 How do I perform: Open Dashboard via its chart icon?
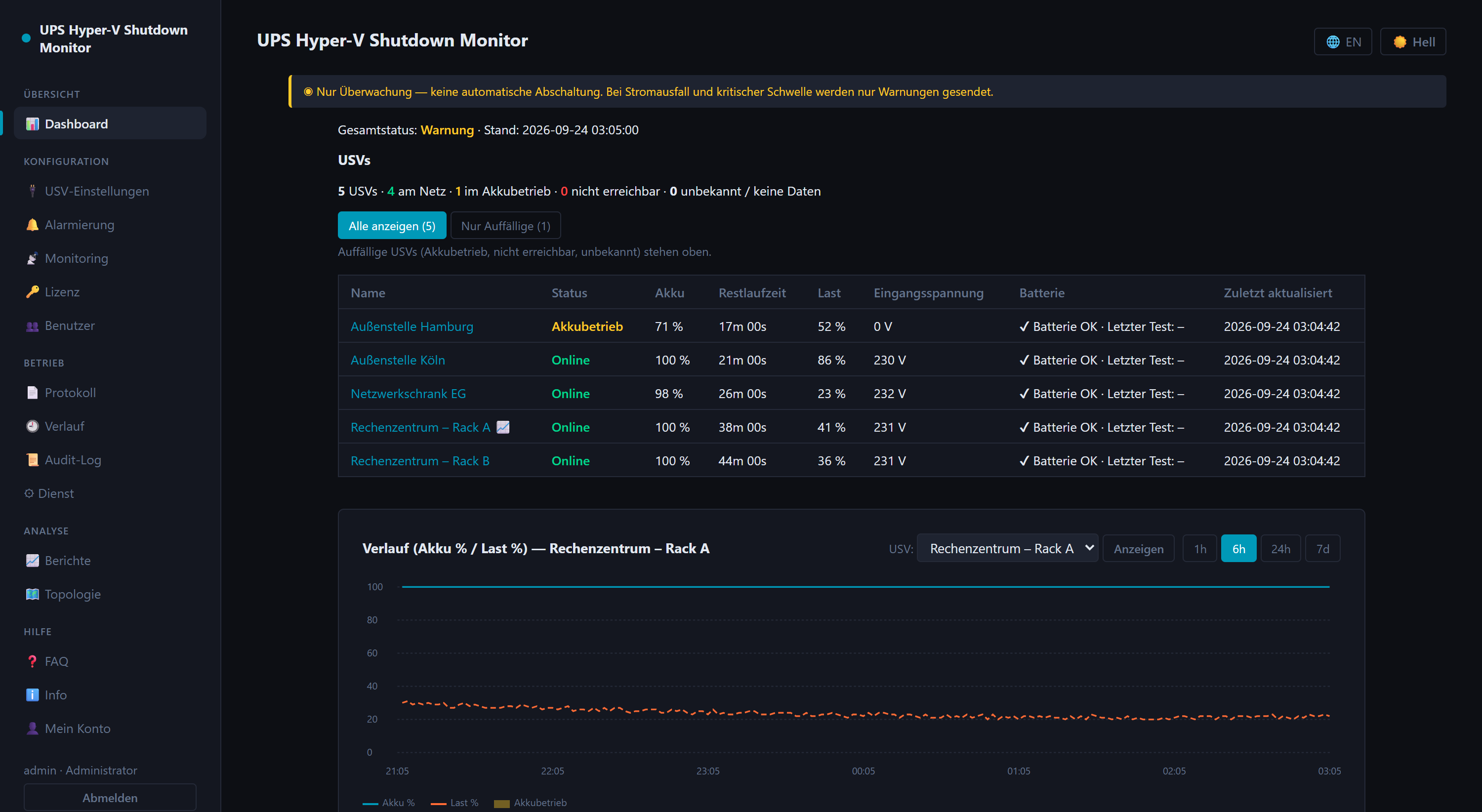pyautogui.click(x=32, y=123)
